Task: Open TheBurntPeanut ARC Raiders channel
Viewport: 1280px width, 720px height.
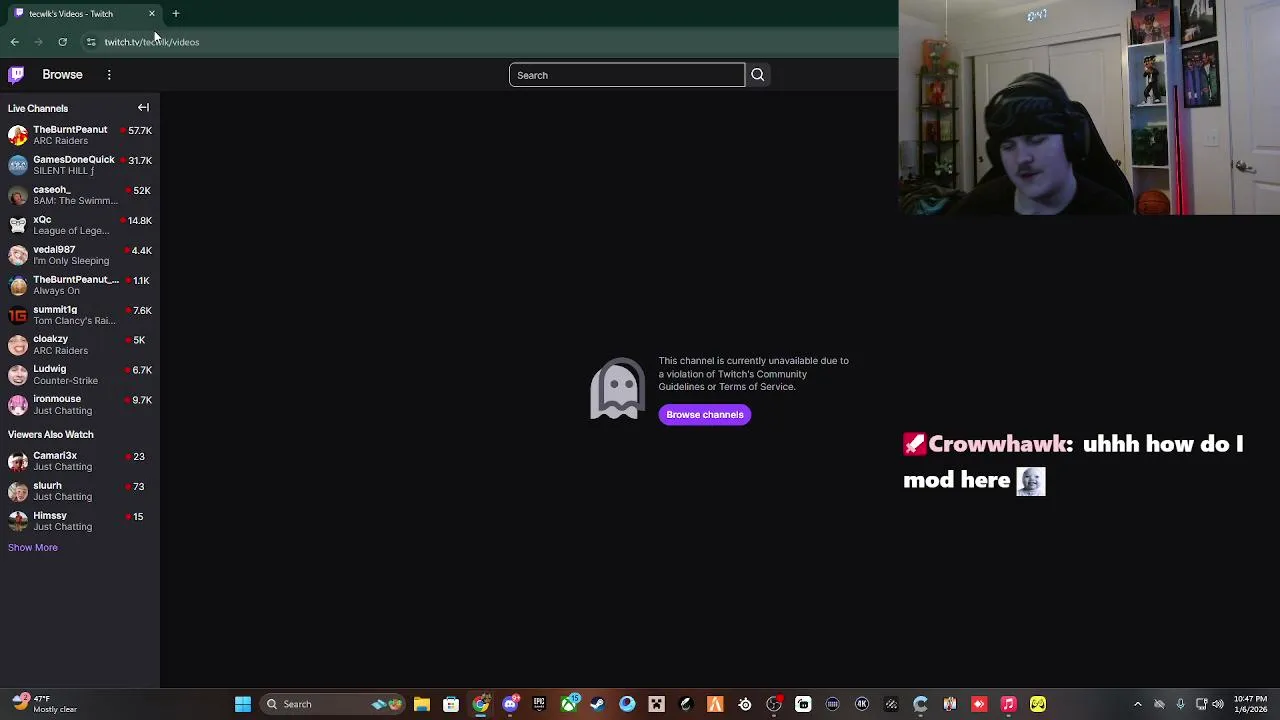Action: [80, 135]
